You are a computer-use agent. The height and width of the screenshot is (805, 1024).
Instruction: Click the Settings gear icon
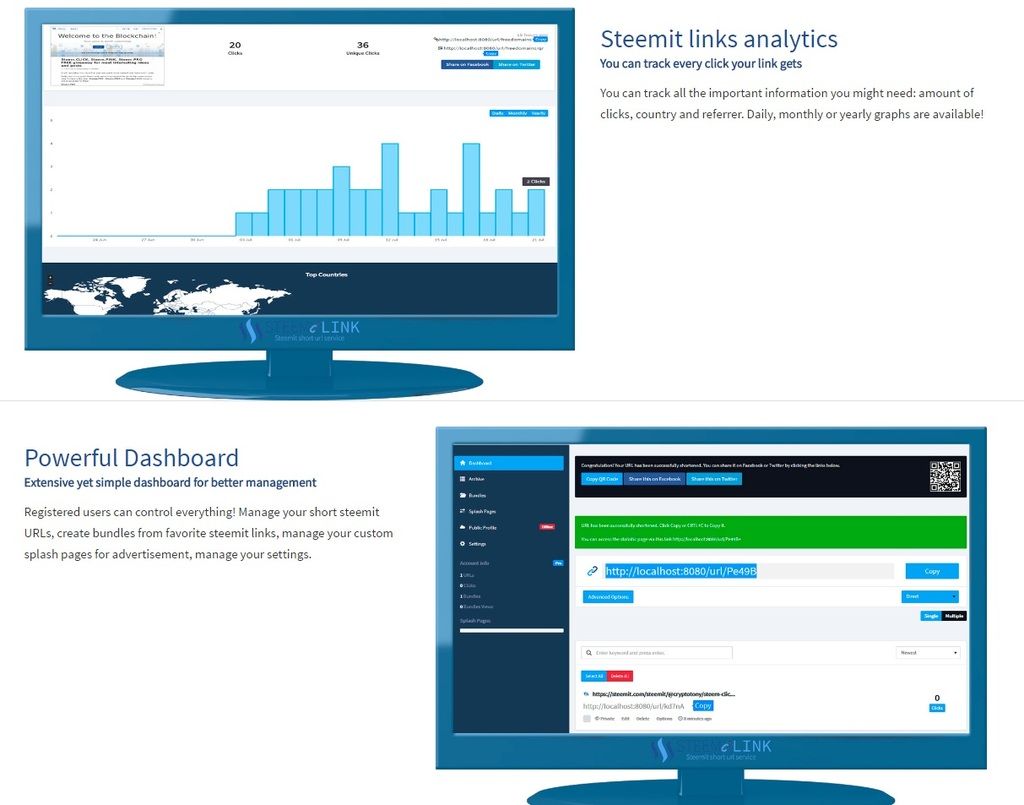coord(461,543)
